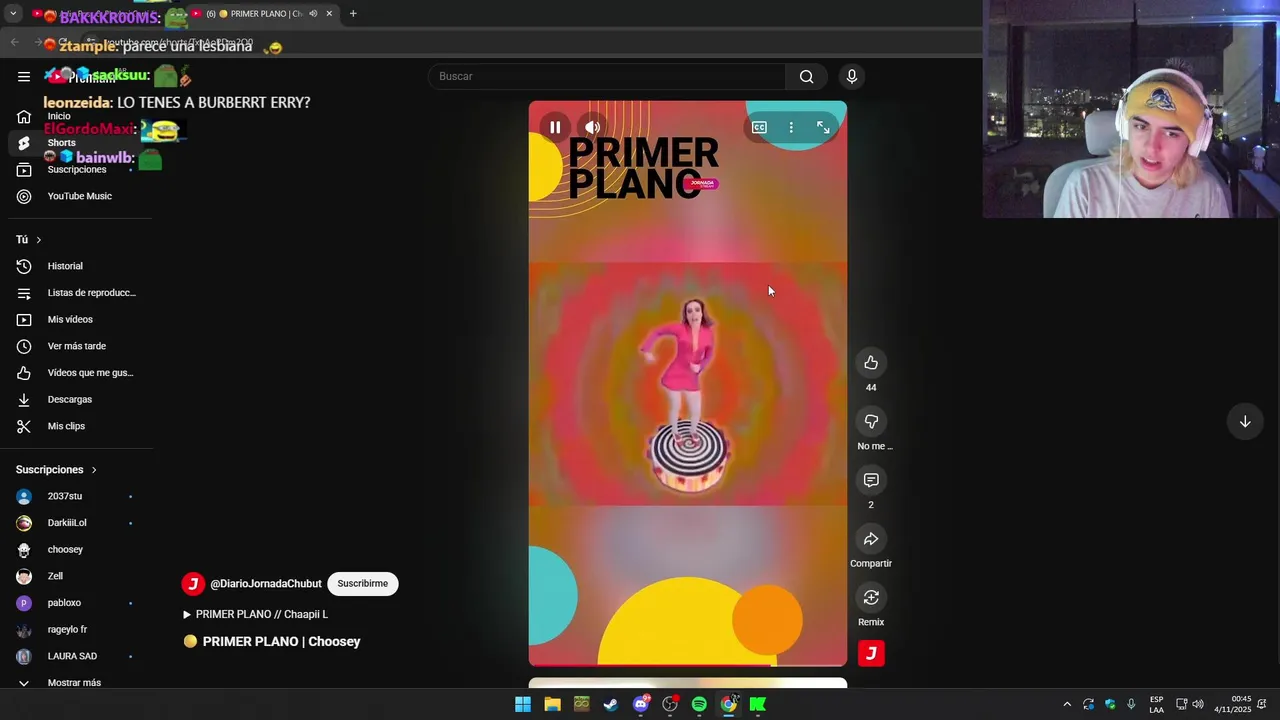The height and width of the screenshot is (720, 1280).
Task: Show hidden system tray icons
Action: (x=1067, y=704)
